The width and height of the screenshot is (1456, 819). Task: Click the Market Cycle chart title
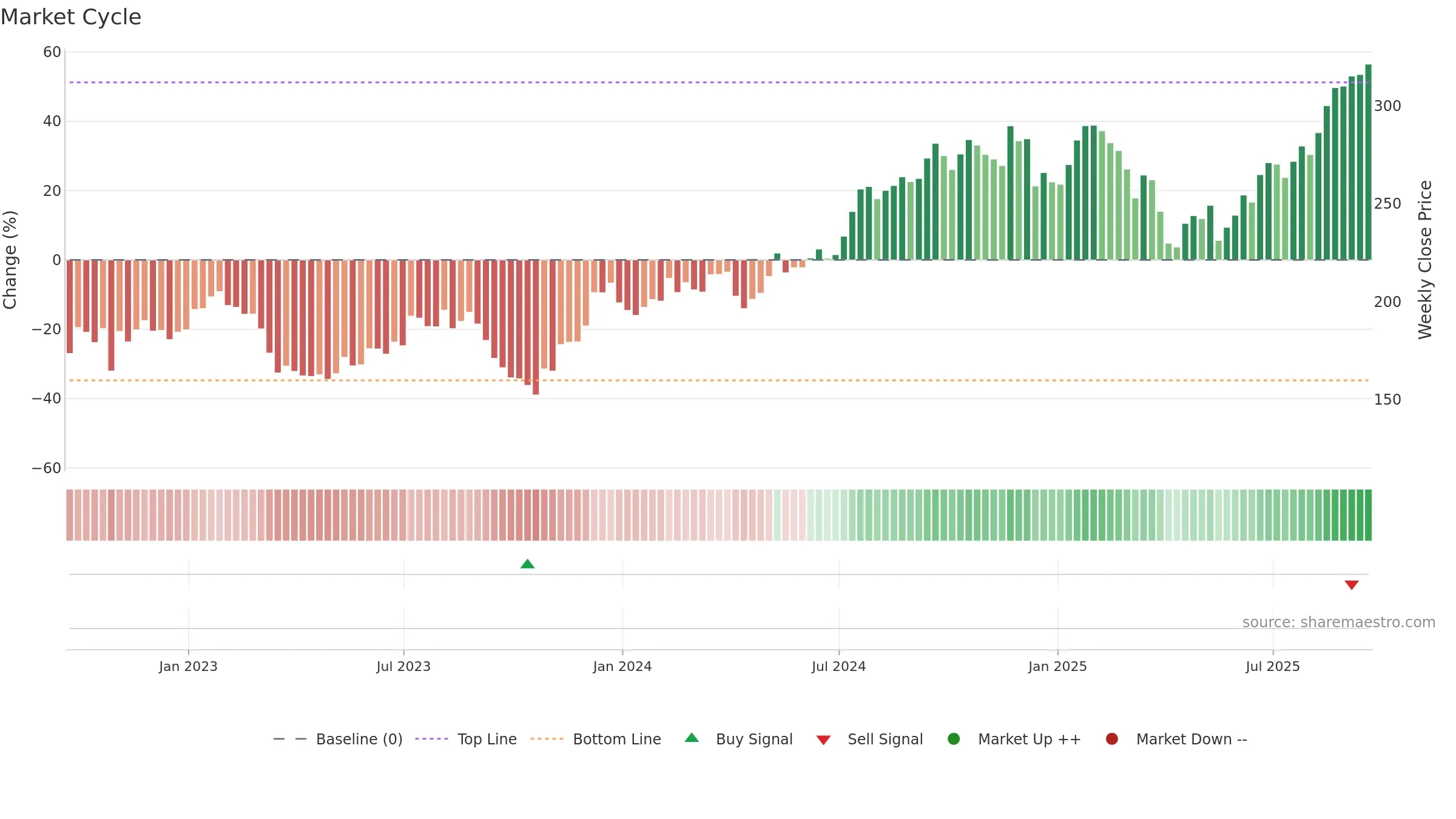pyautogui.click(x=71, y=17)
